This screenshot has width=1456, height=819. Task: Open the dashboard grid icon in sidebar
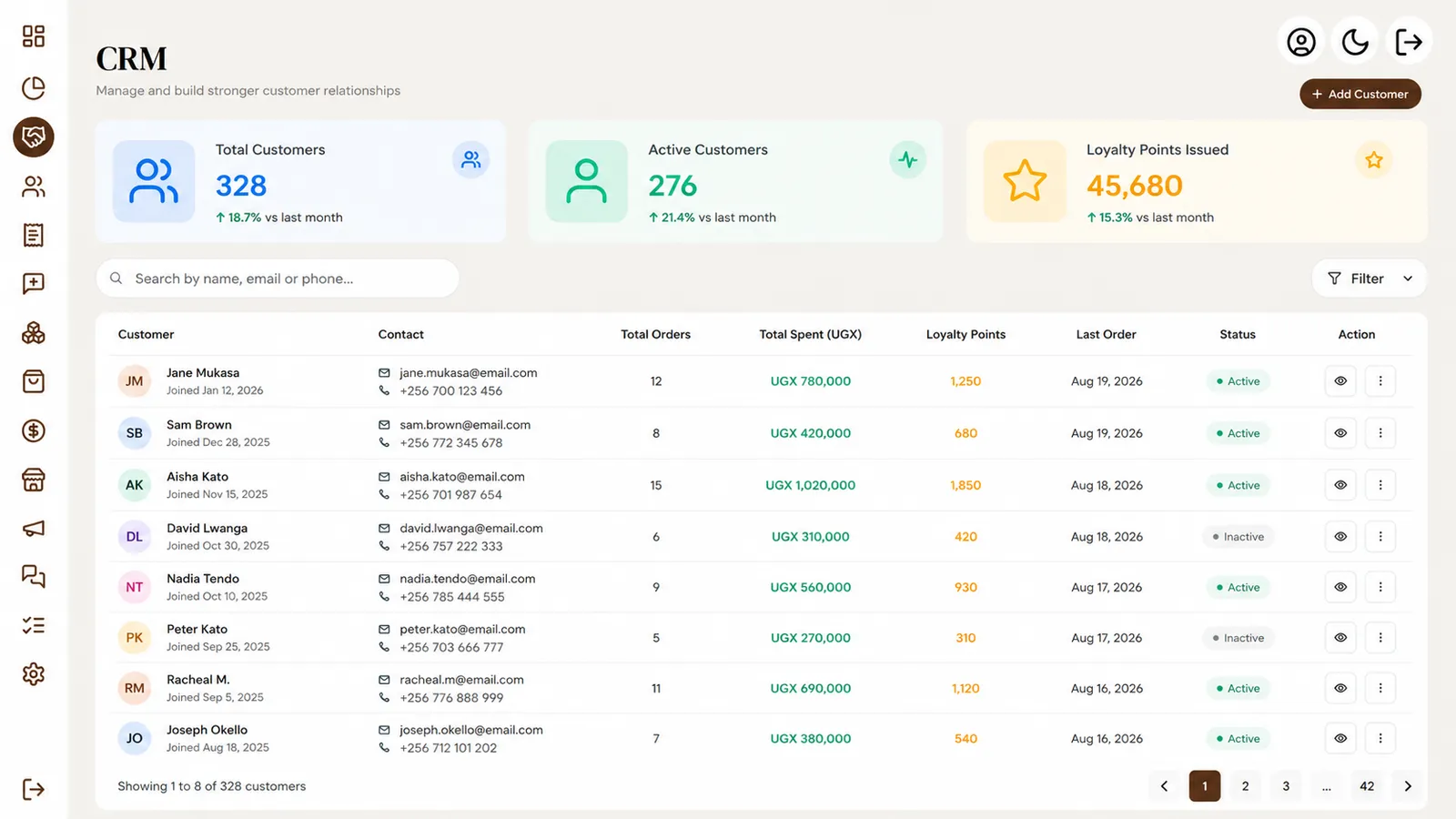coord(34,36)
